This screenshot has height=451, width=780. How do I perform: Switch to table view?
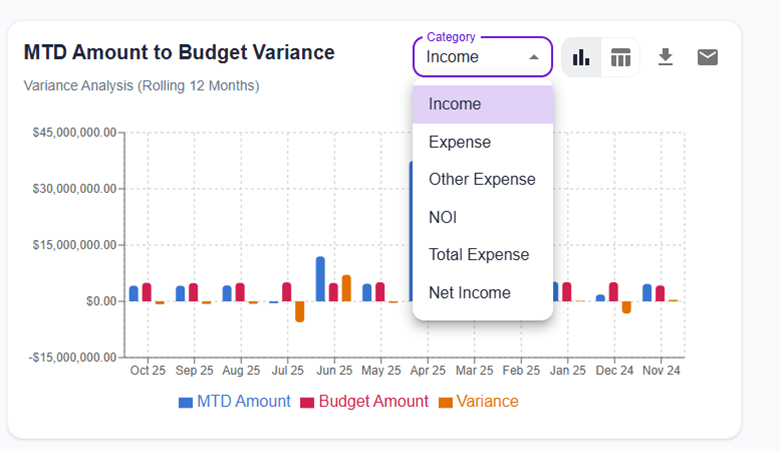621,58
